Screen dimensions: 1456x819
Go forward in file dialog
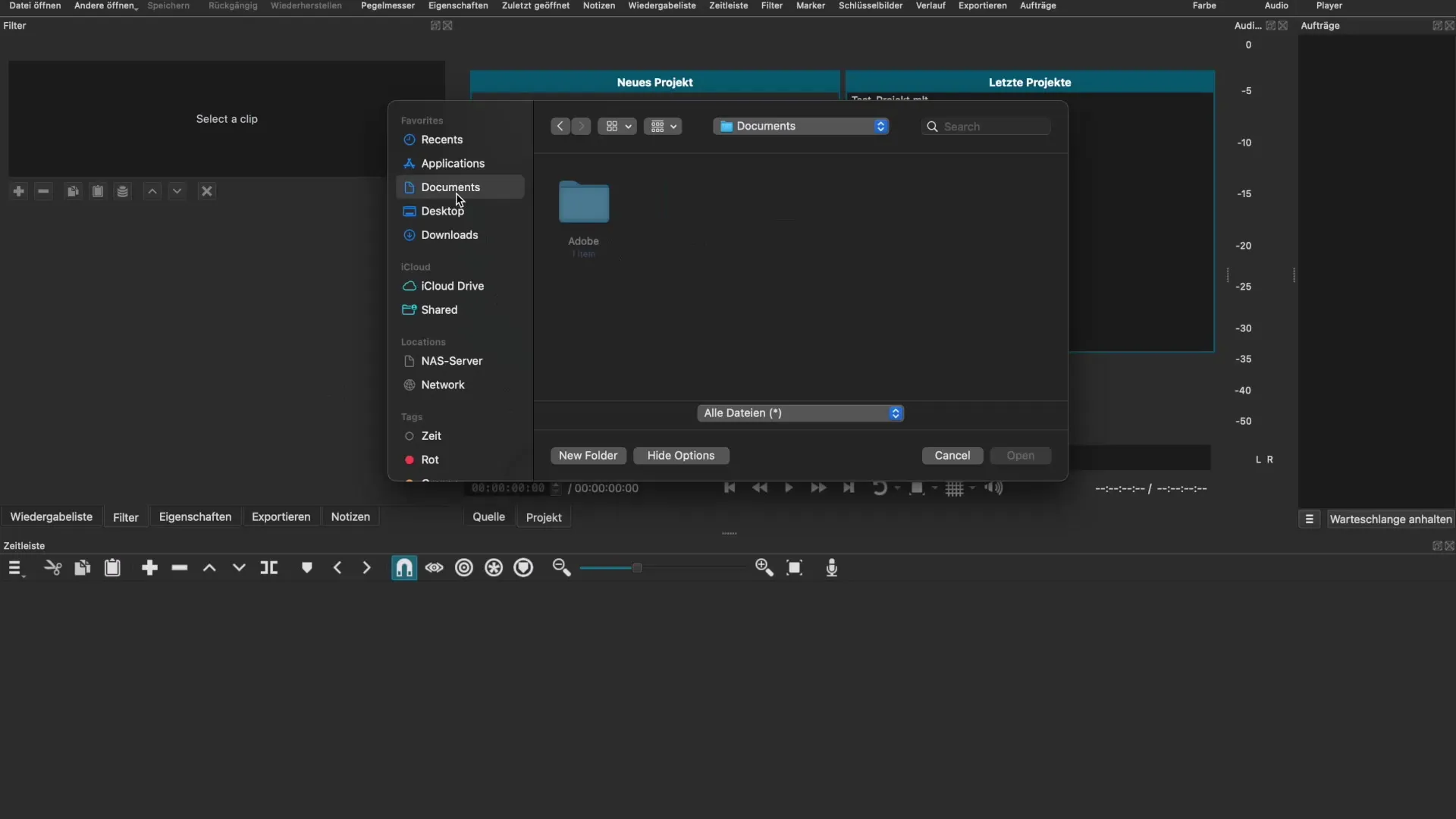pos(581,127)
